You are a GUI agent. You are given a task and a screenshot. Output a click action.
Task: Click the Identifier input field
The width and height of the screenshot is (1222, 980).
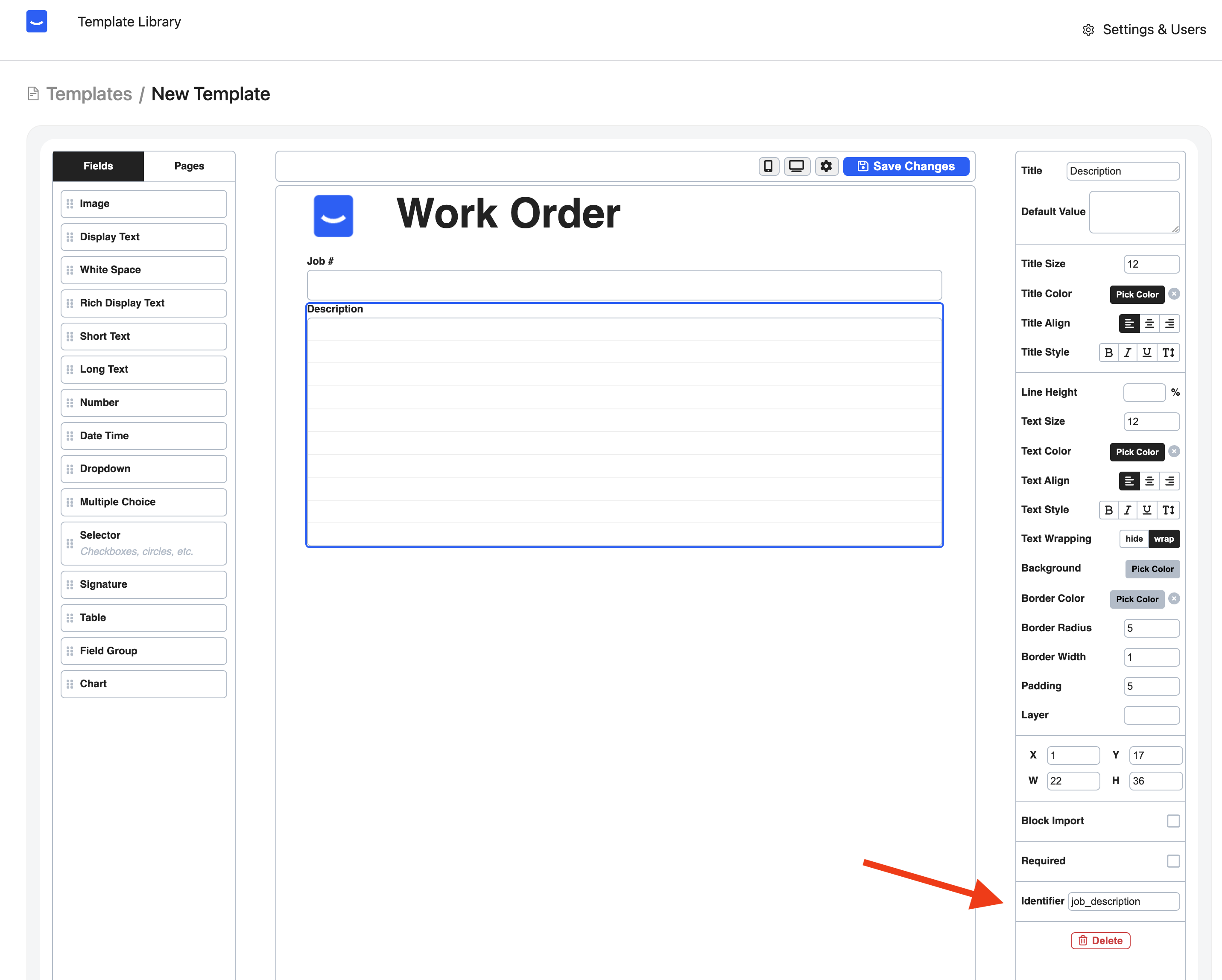[1123, 901]
